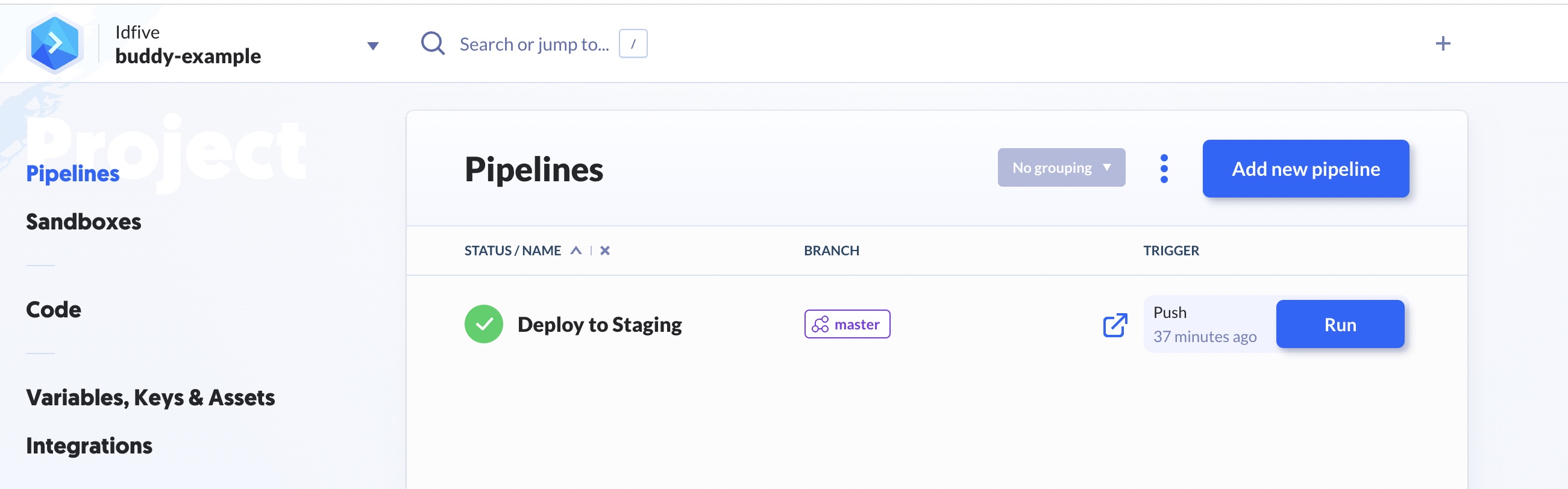
Task: Sort by Status / Name column
Action: [512, 251]
